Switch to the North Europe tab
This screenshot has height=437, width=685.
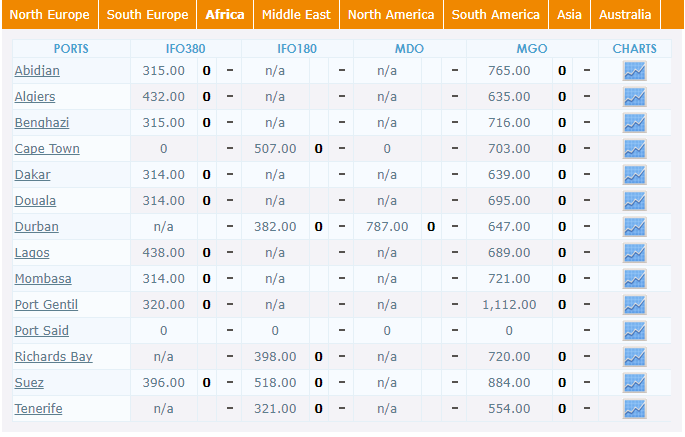click(49, 14)
